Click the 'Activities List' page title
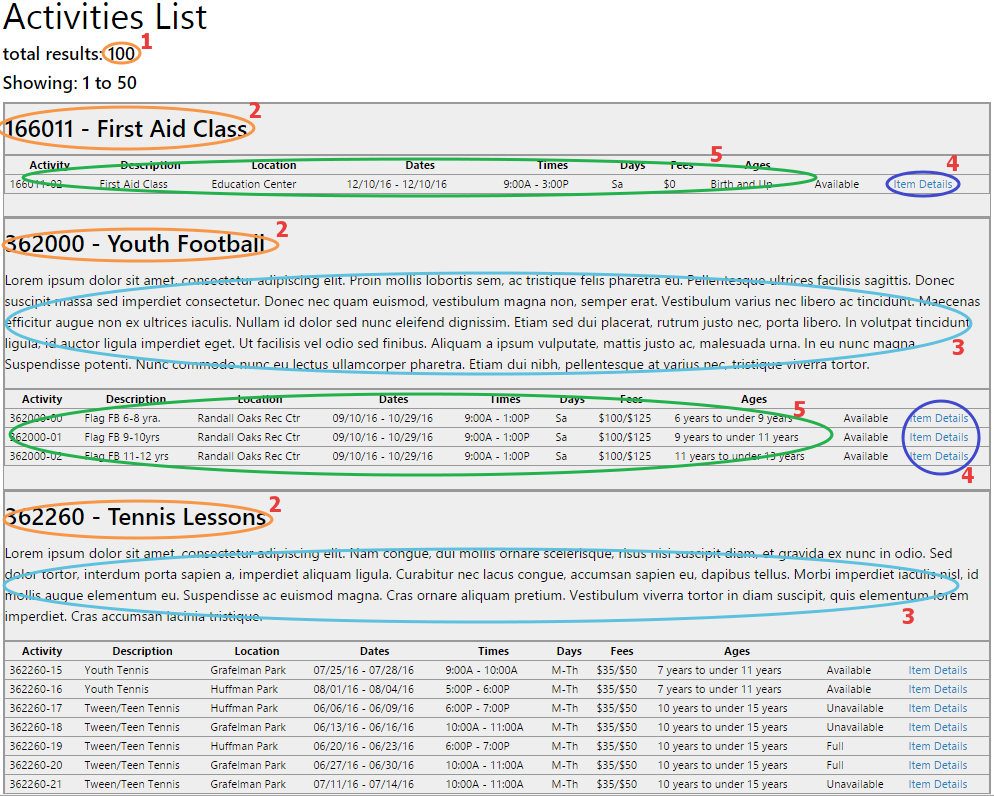Image resolution: width=994 pixels, height=796 pixels. click(x=105, y=18)
